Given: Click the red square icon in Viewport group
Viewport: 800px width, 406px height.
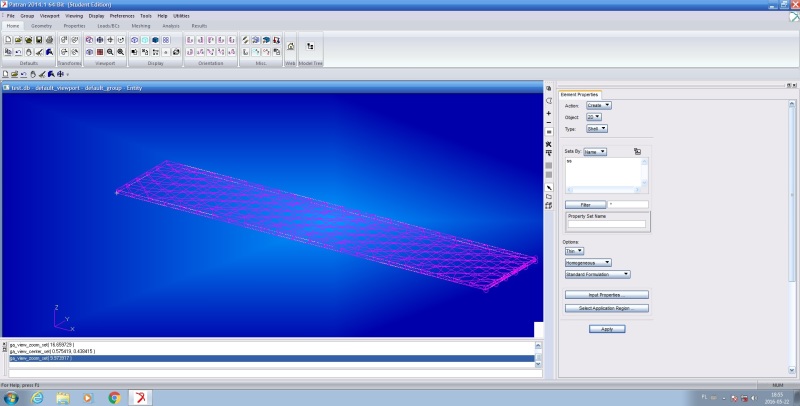Looking at the screenshot, I should 100,52.
